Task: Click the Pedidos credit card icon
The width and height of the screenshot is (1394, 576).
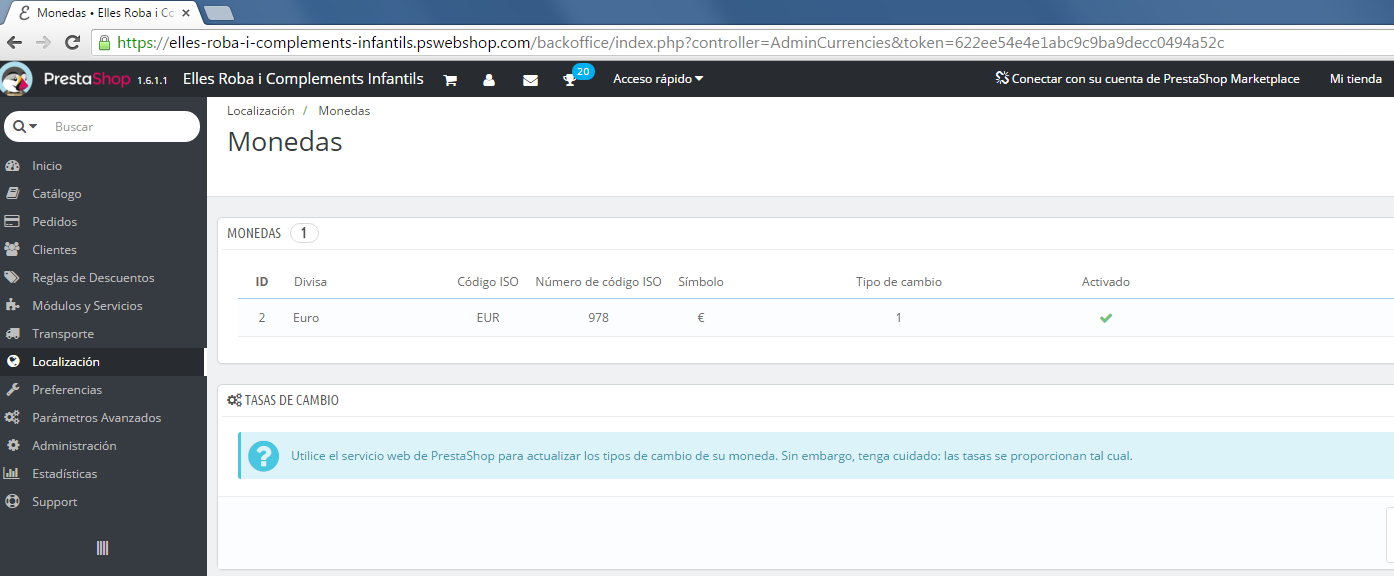Action: click(x=12, y=222)
